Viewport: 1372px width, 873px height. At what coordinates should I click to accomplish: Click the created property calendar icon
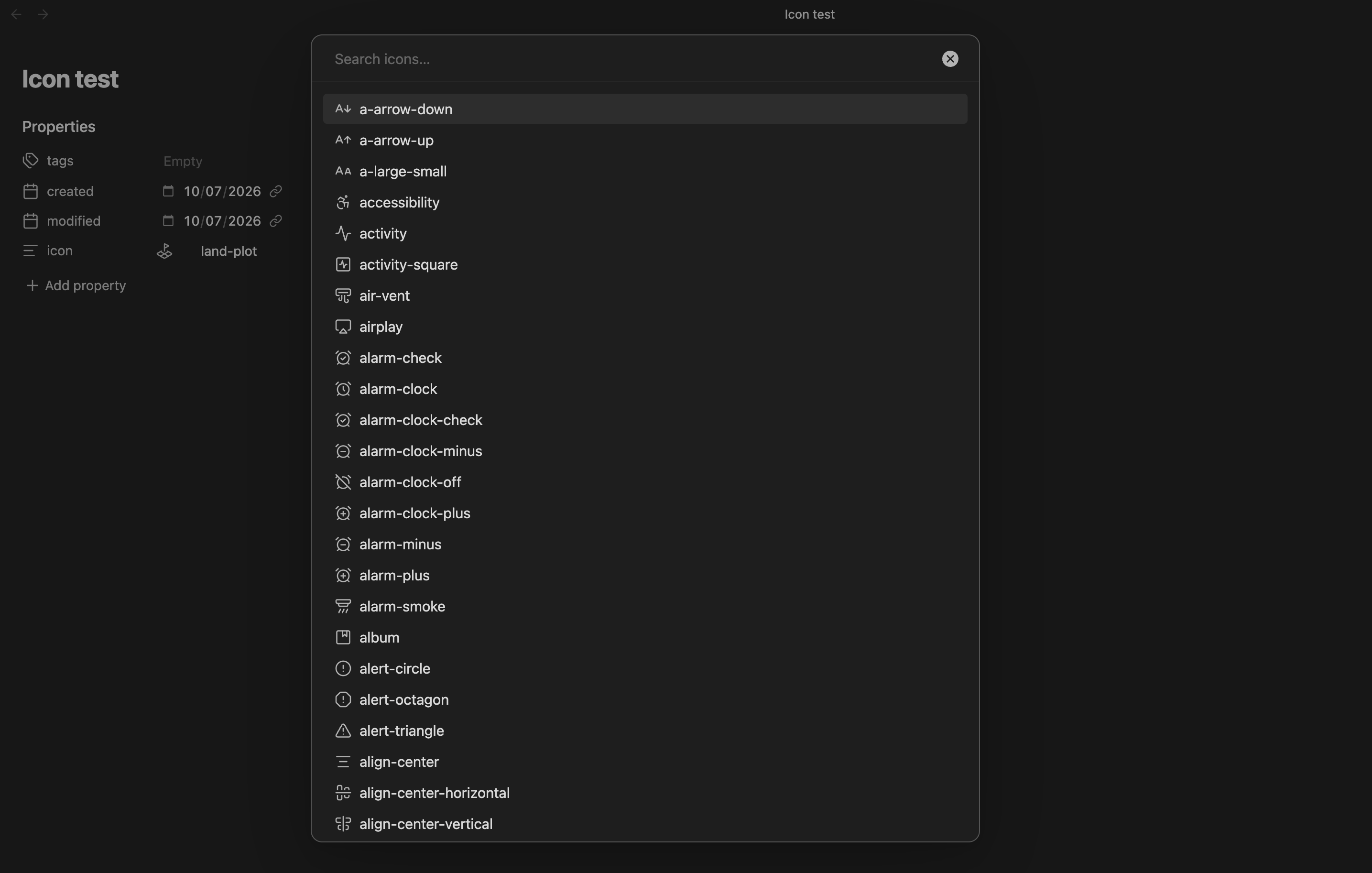tap(30, 191)
